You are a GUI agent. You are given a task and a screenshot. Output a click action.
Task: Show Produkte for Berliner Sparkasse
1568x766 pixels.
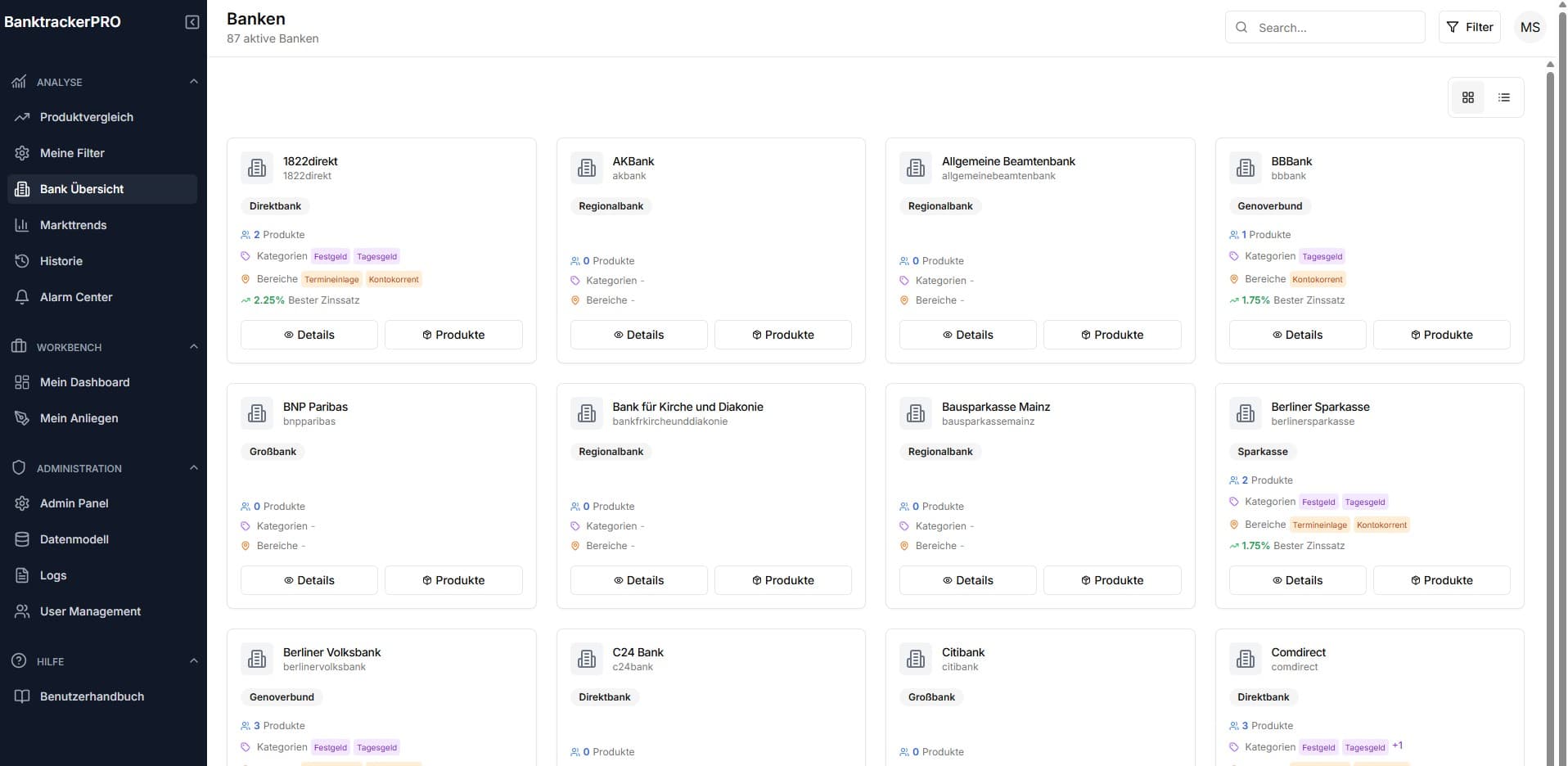point(1442,580)
